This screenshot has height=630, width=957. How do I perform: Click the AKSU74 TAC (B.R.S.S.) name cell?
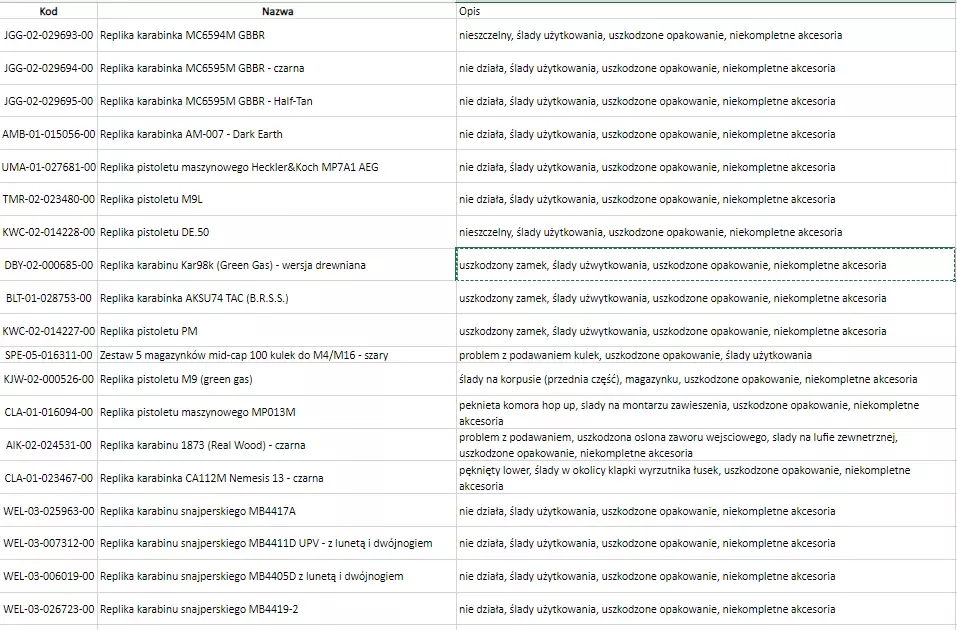click(276, 298)
